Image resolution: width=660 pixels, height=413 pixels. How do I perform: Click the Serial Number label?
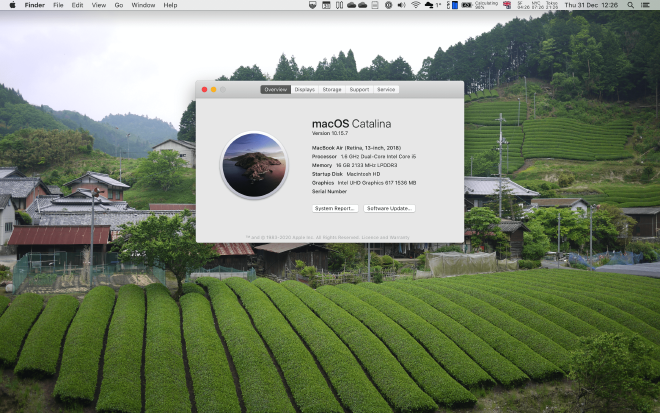pos(329,191)
